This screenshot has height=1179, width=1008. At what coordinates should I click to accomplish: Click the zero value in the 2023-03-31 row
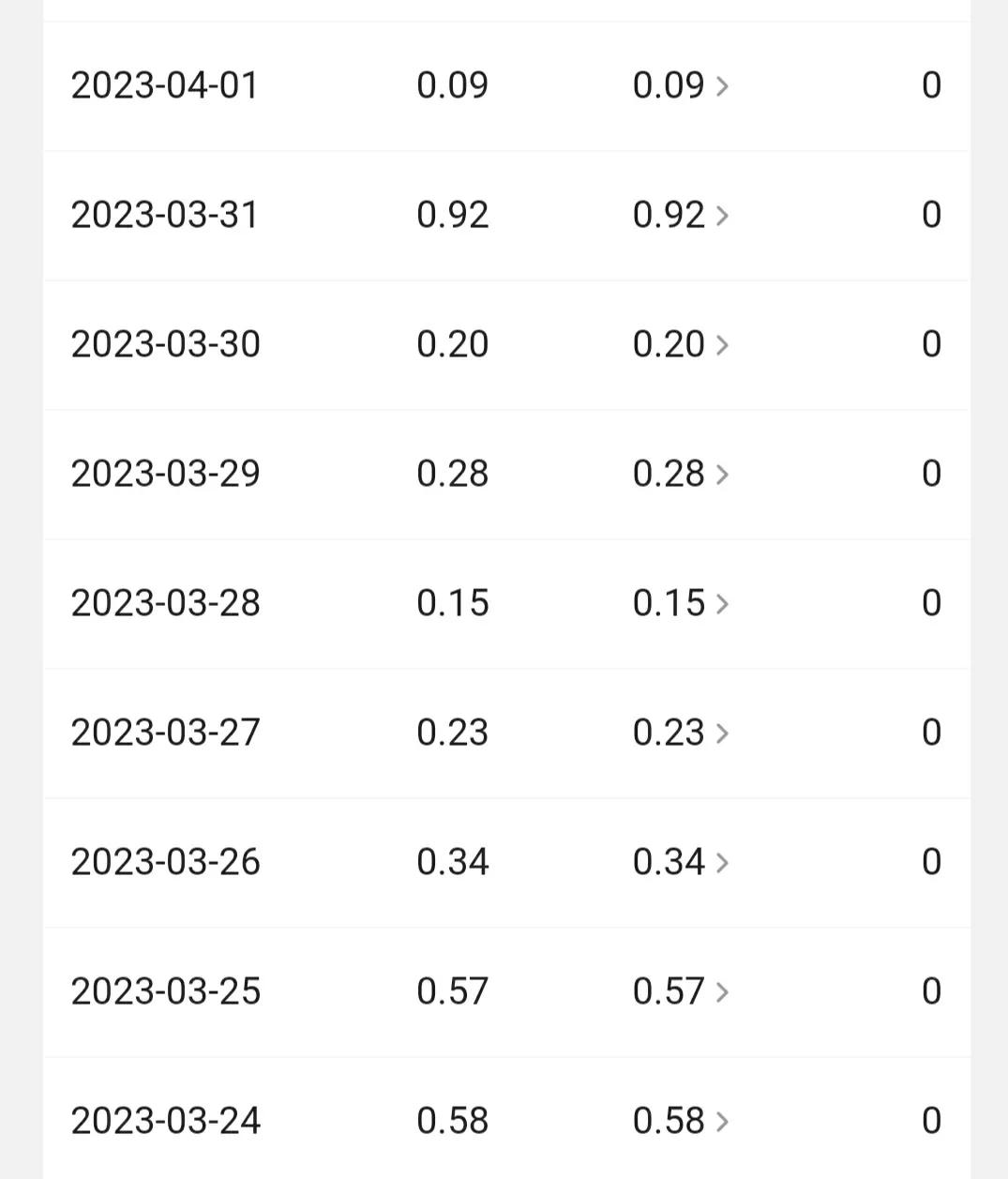(931, 215)
